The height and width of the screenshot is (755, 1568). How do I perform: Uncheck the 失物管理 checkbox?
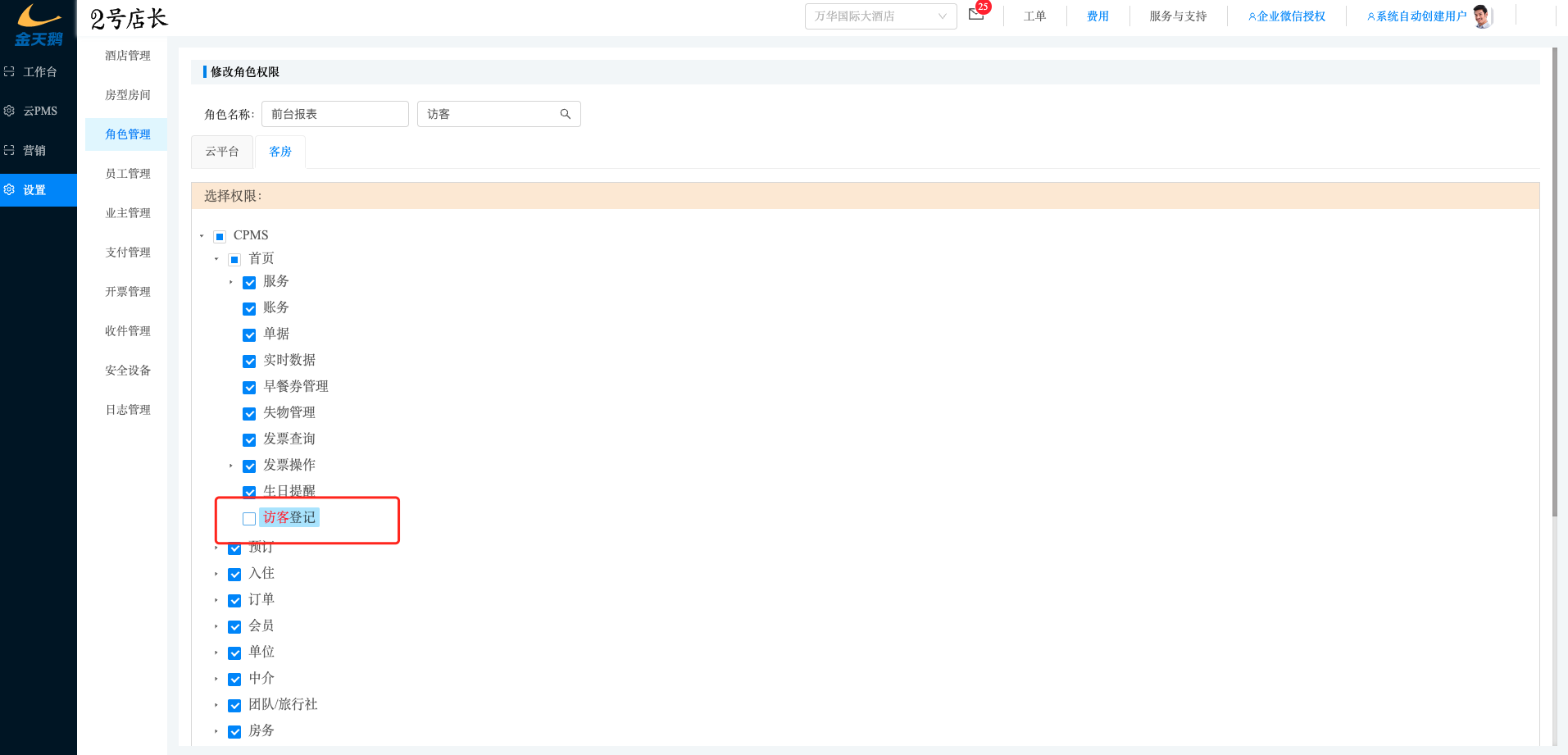249,414
